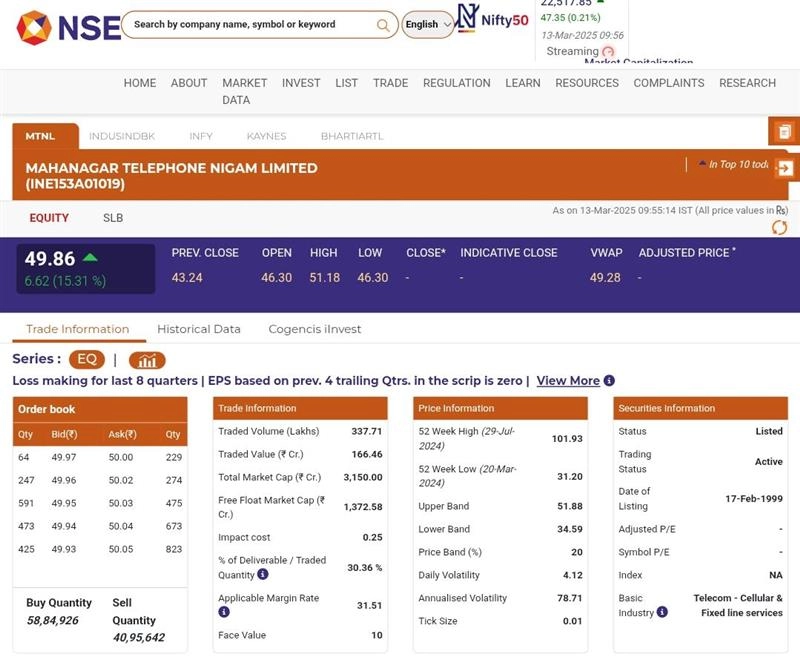Click info icon next to Basic Industry

tap(662, 613)
